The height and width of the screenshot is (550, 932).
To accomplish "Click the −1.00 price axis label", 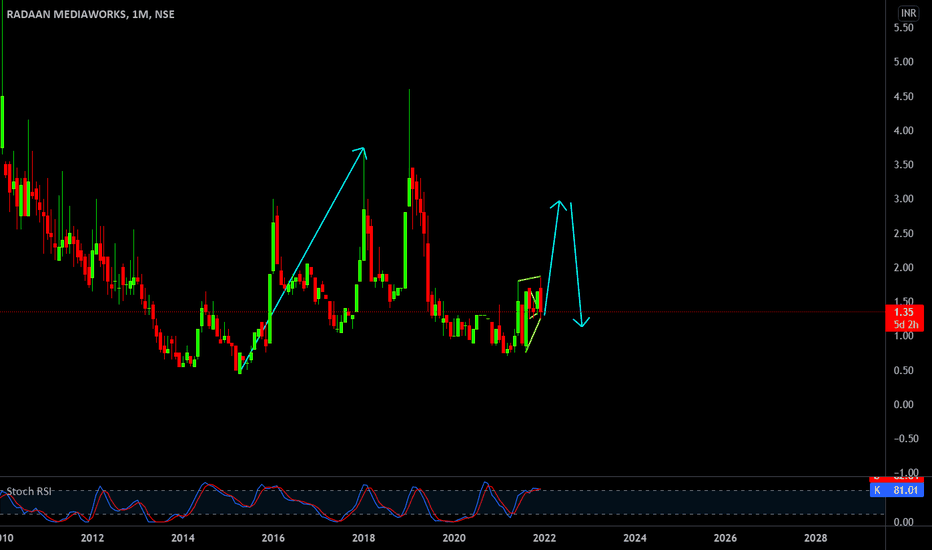I will pos(905,473).
